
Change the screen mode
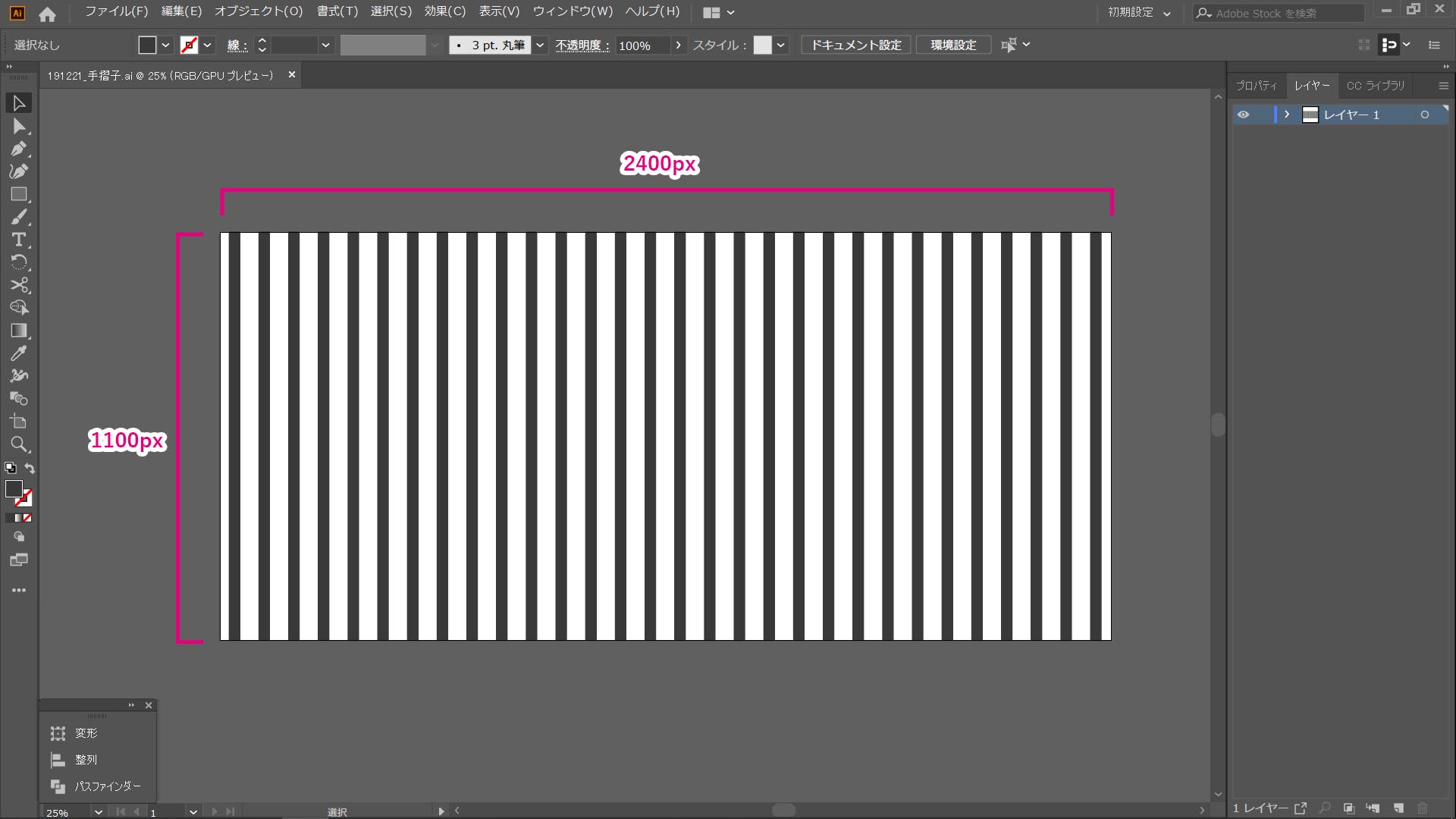click(x=19, y=560)
